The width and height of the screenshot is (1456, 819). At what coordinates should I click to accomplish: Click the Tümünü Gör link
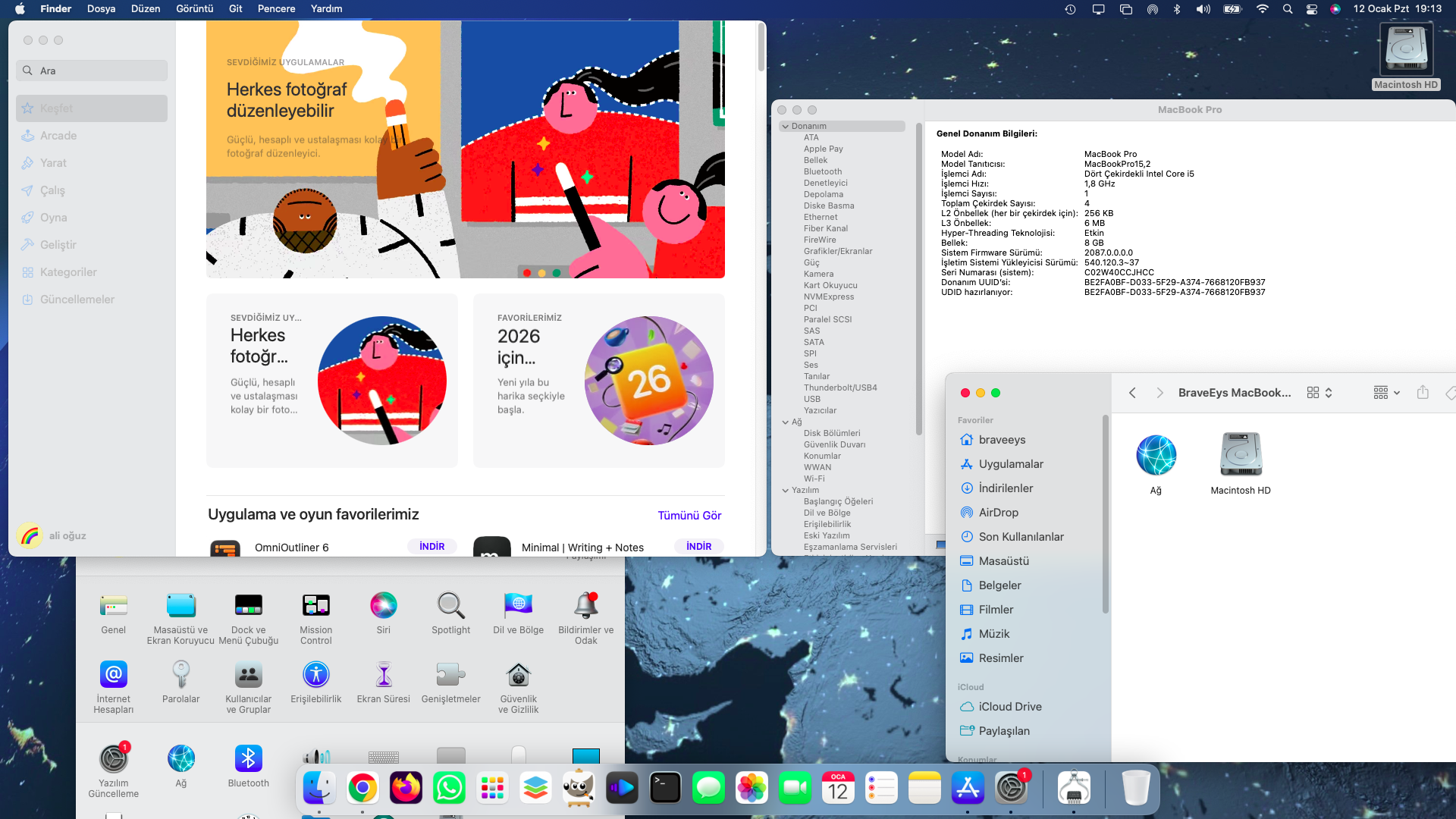tap(689, 516)
